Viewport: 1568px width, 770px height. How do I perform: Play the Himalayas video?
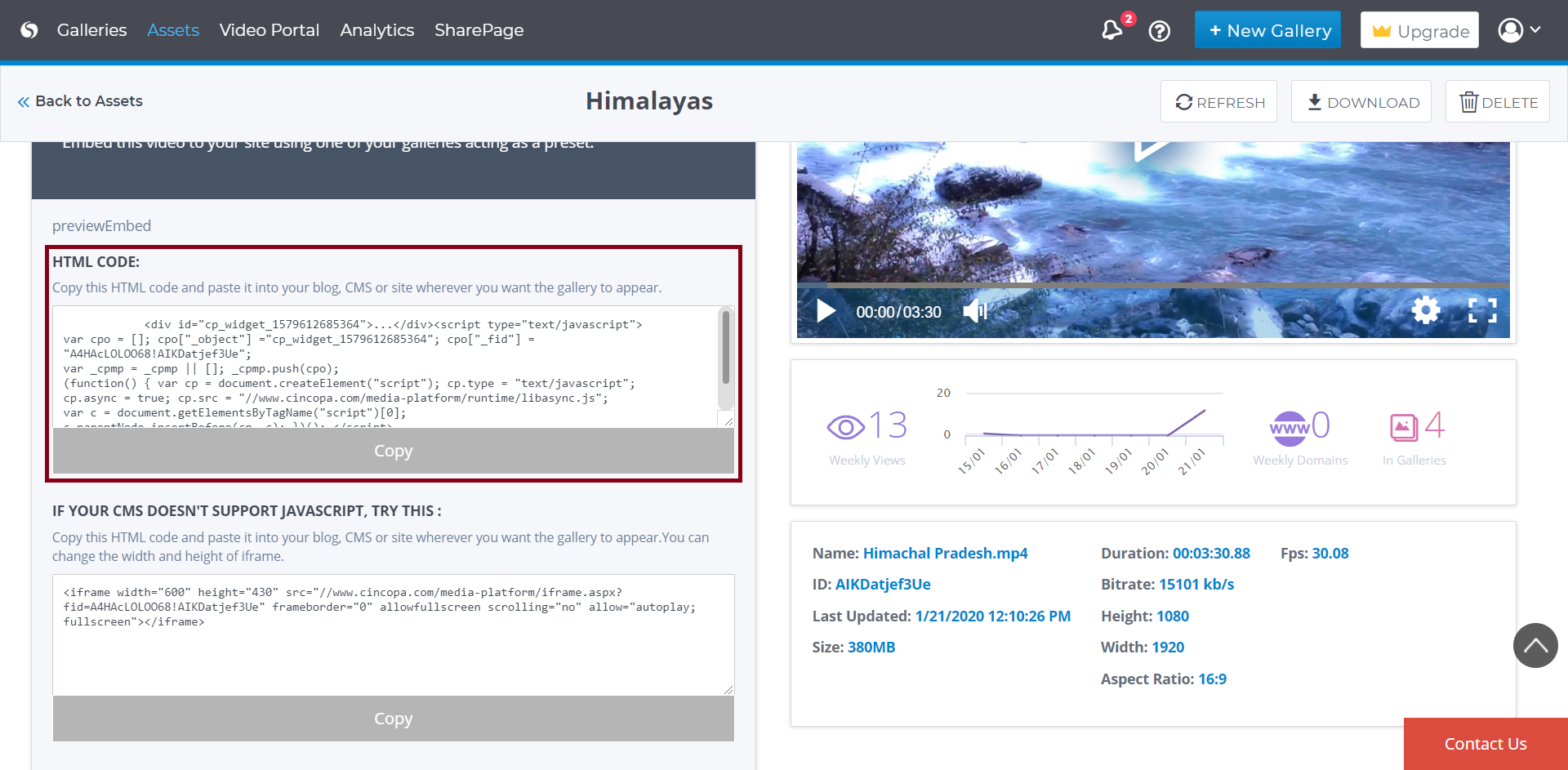pos(826,311)
